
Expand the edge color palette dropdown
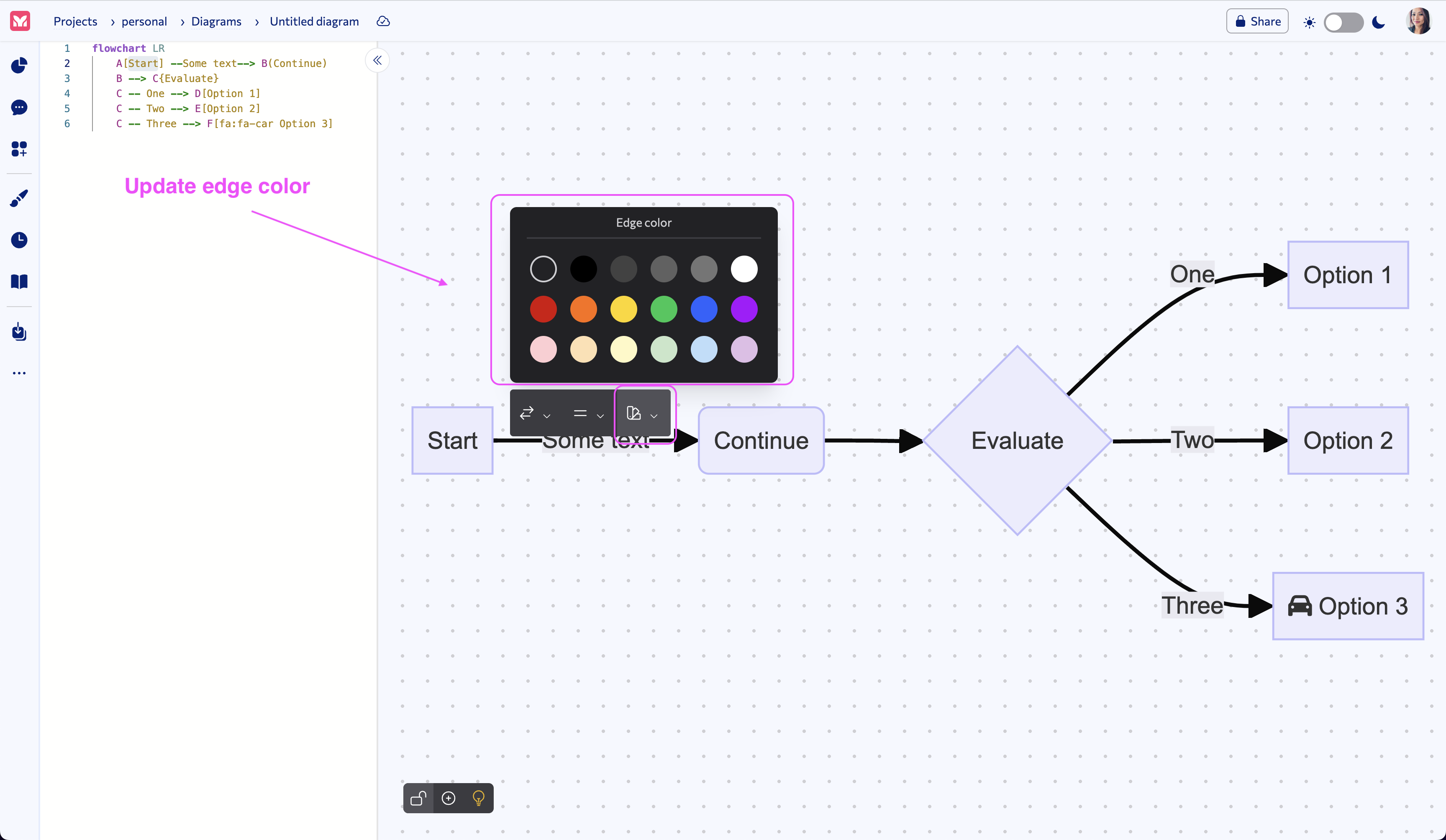(654, 415)
